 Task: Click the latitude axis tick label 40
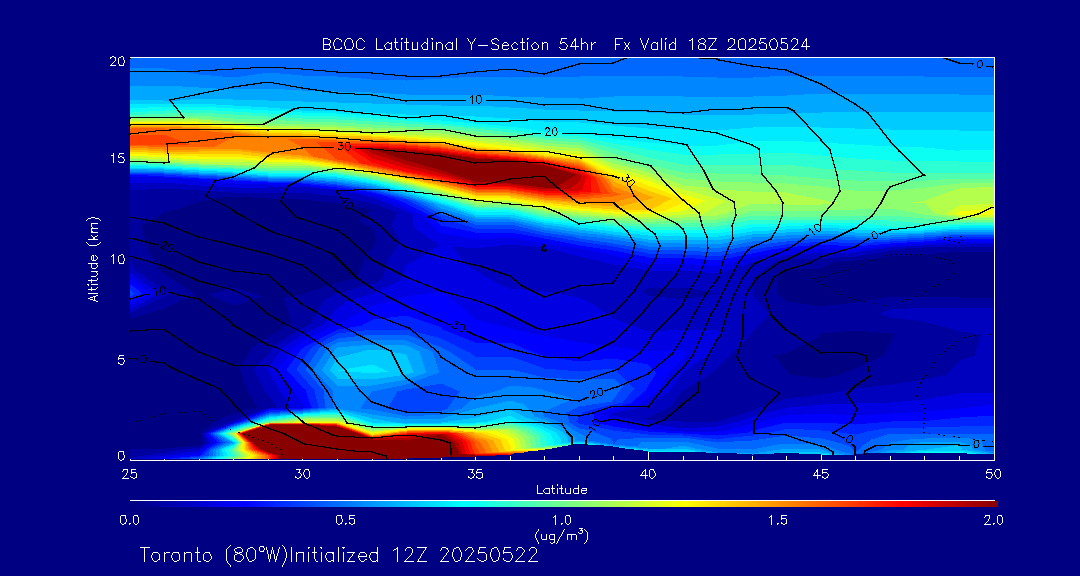[x=648, y=474]
